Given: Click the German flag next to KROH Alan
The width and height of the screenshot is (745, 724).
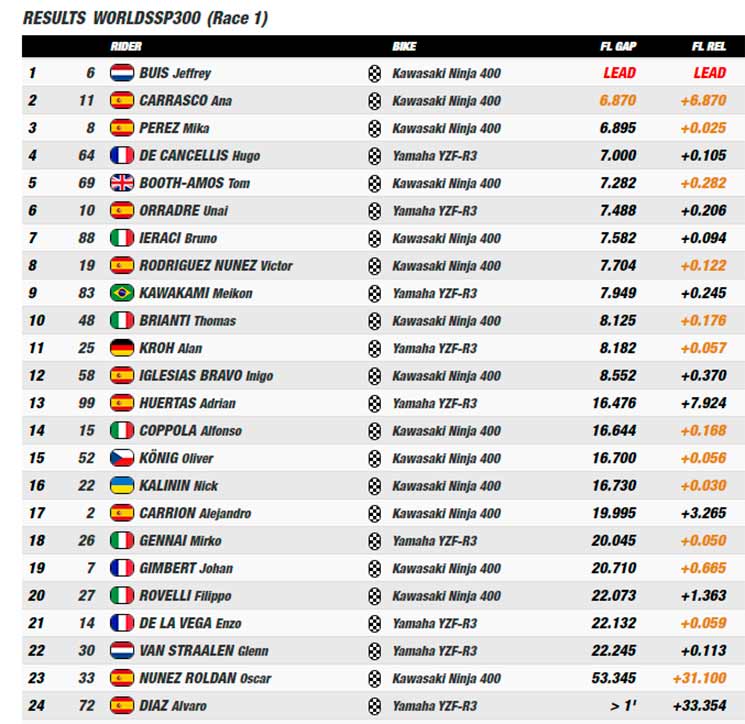Looking at the screenshot, I should (122, 348).
